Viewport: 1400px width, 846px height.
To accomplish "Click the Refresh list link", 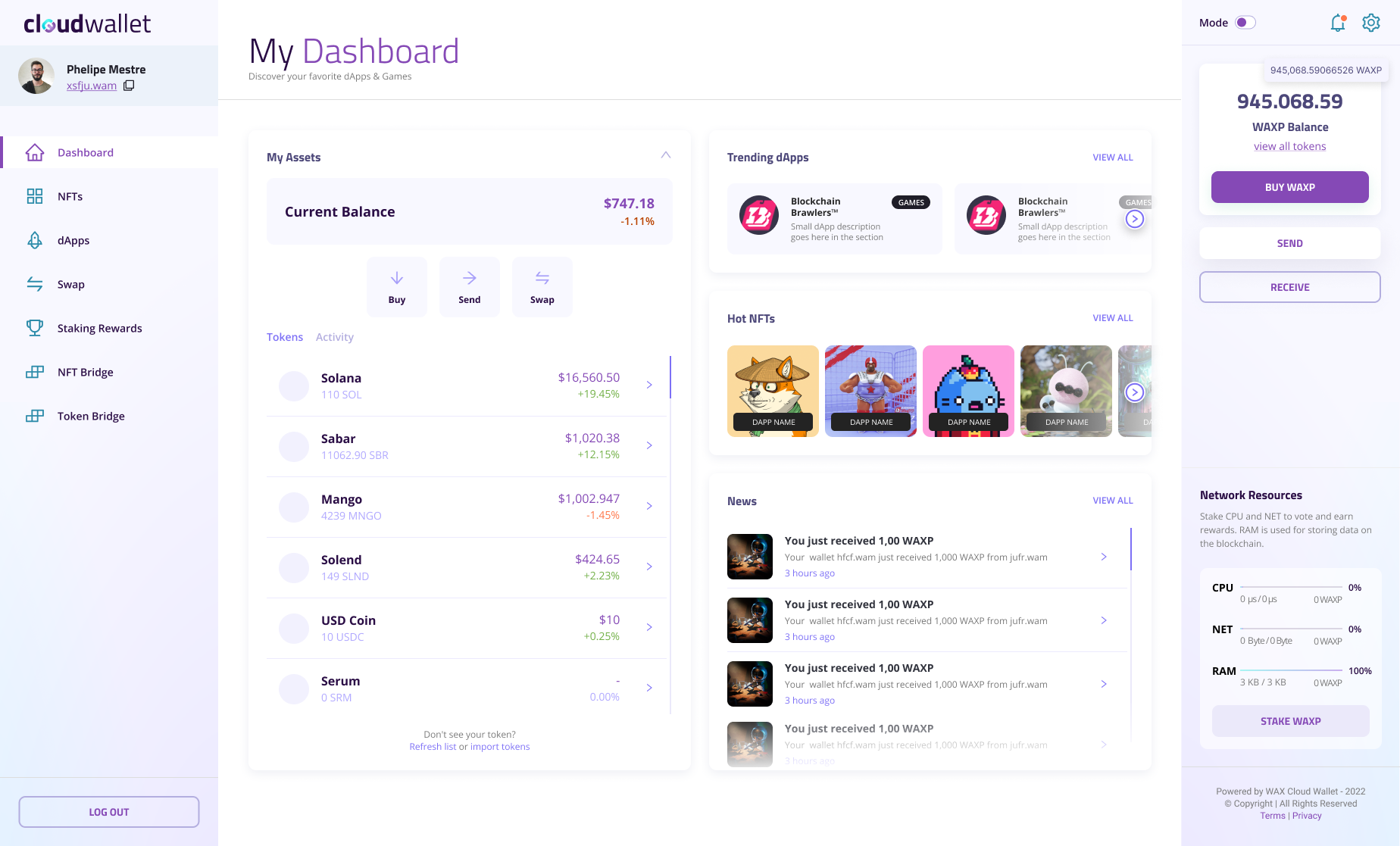I will click(433, 747).
